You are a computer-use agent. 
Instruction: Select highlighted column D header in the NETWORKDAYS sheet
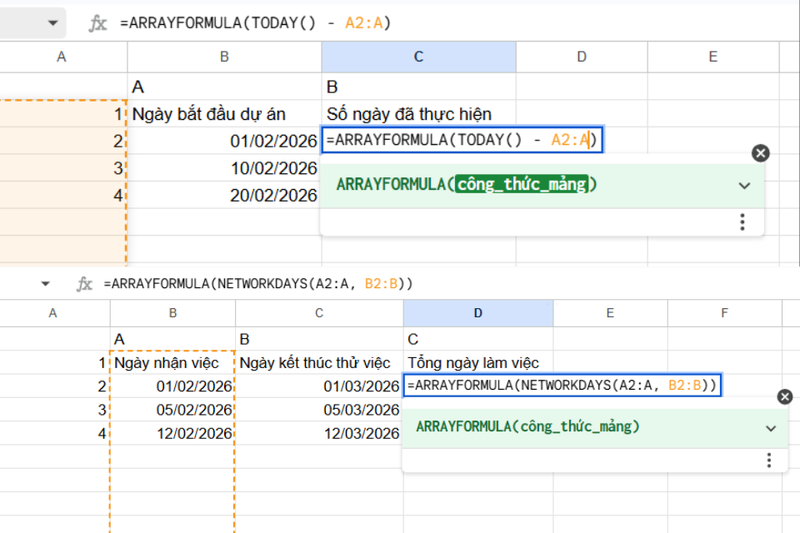click(478, 313)
